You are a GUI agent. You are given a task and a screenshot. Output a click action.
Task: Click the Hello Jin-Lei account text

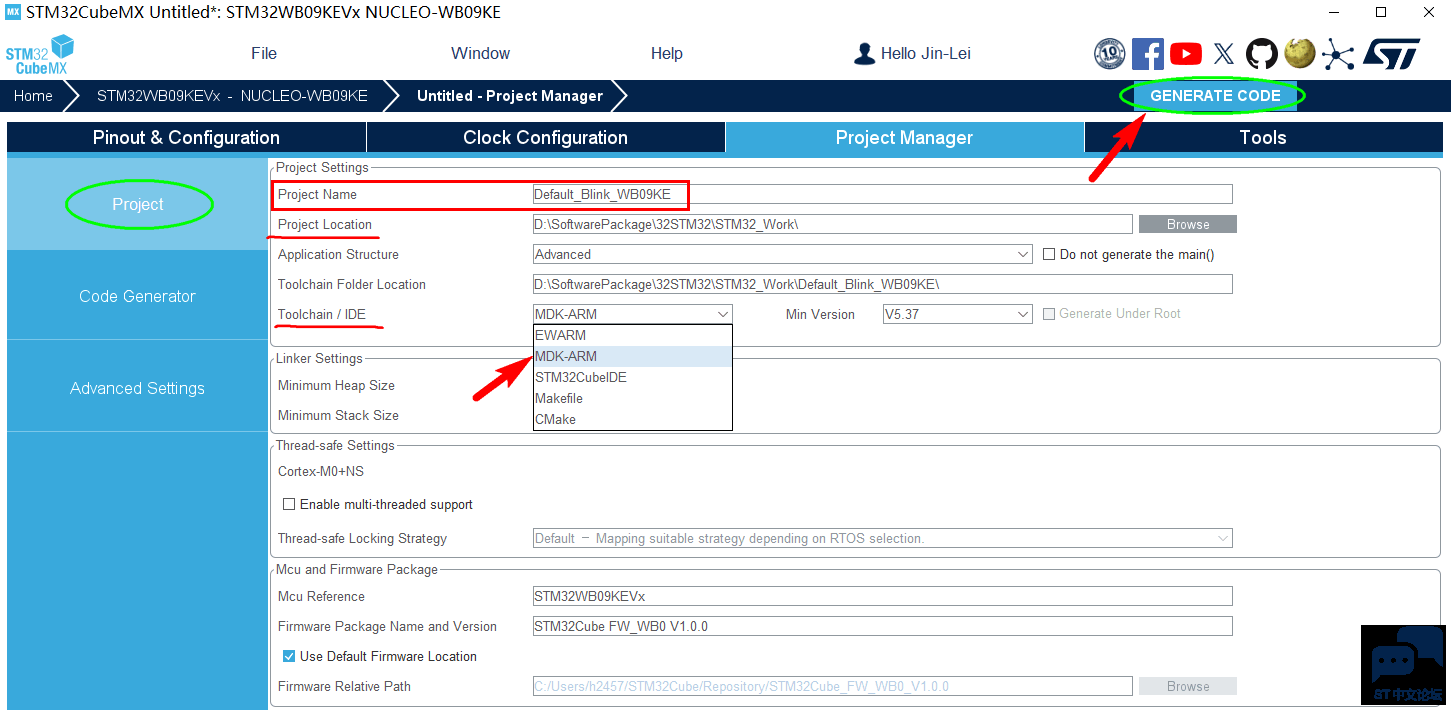click(926, 54)
